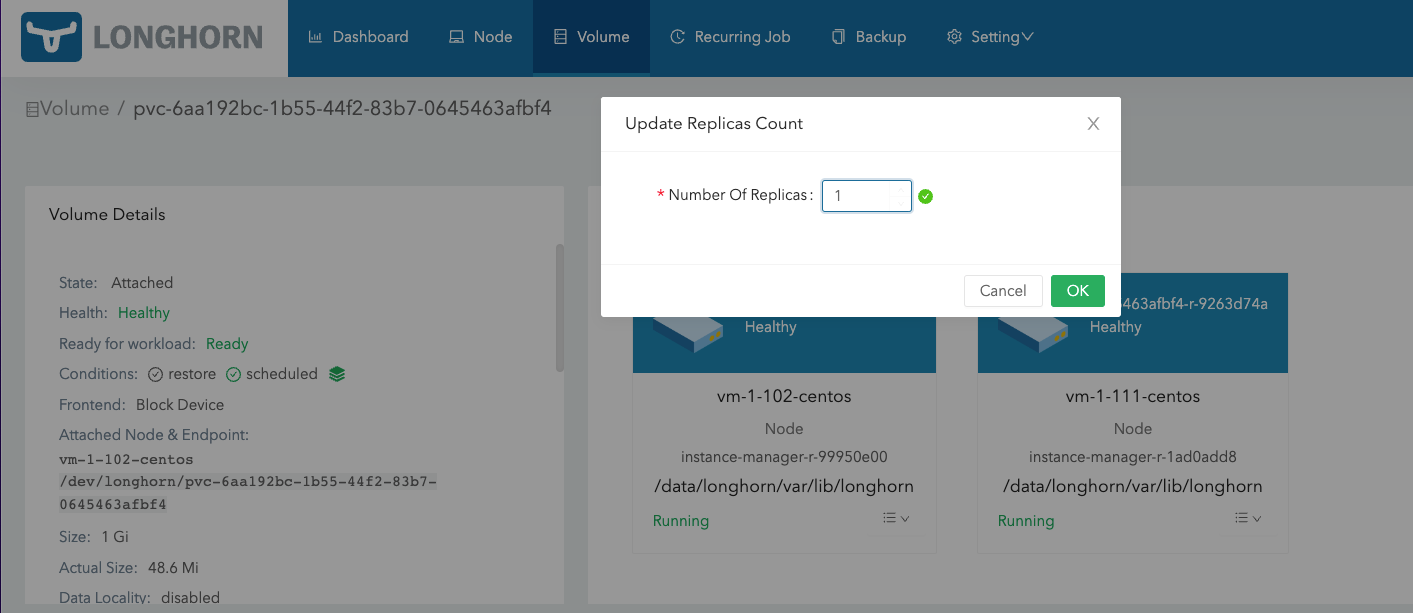Close the Update Replicas Count dialog
This screenshot has width=1413, height=613.
[x=1093, y=124]
